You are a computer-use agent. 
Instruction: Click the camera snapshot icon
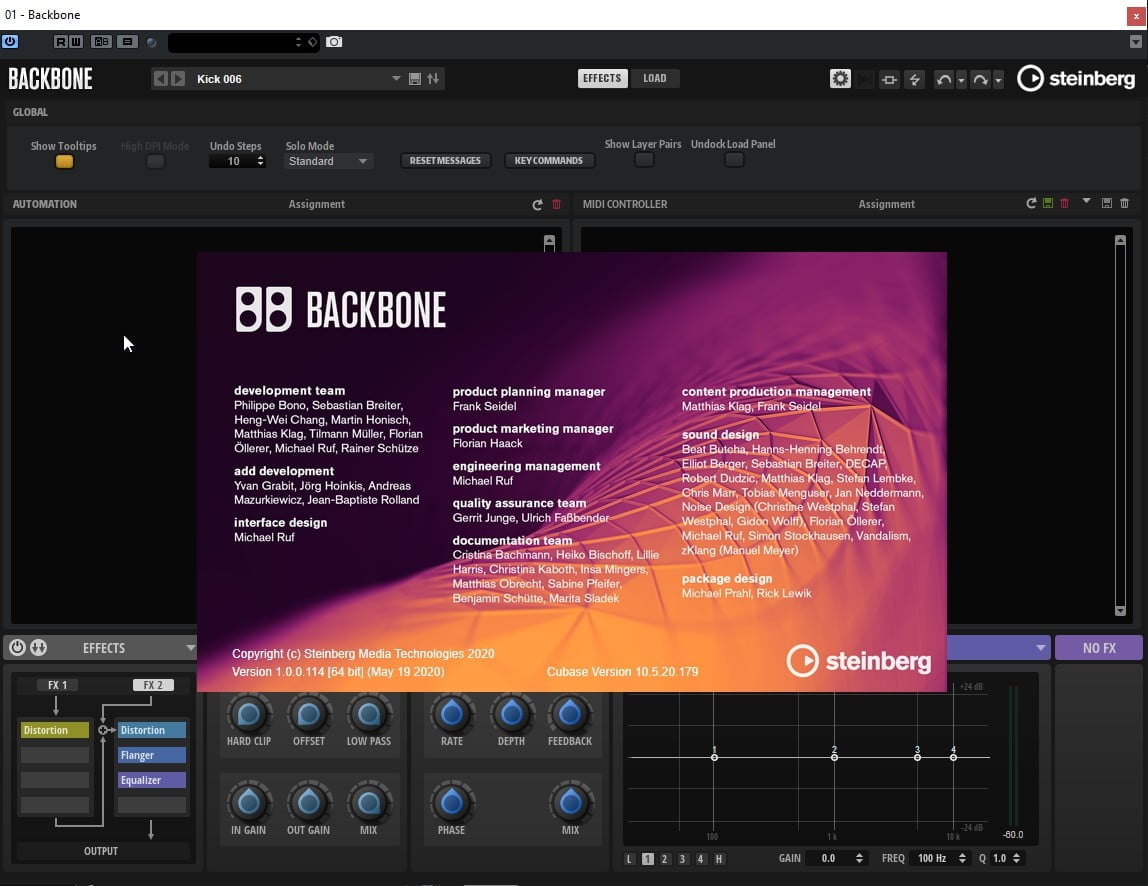pos(334,42)
